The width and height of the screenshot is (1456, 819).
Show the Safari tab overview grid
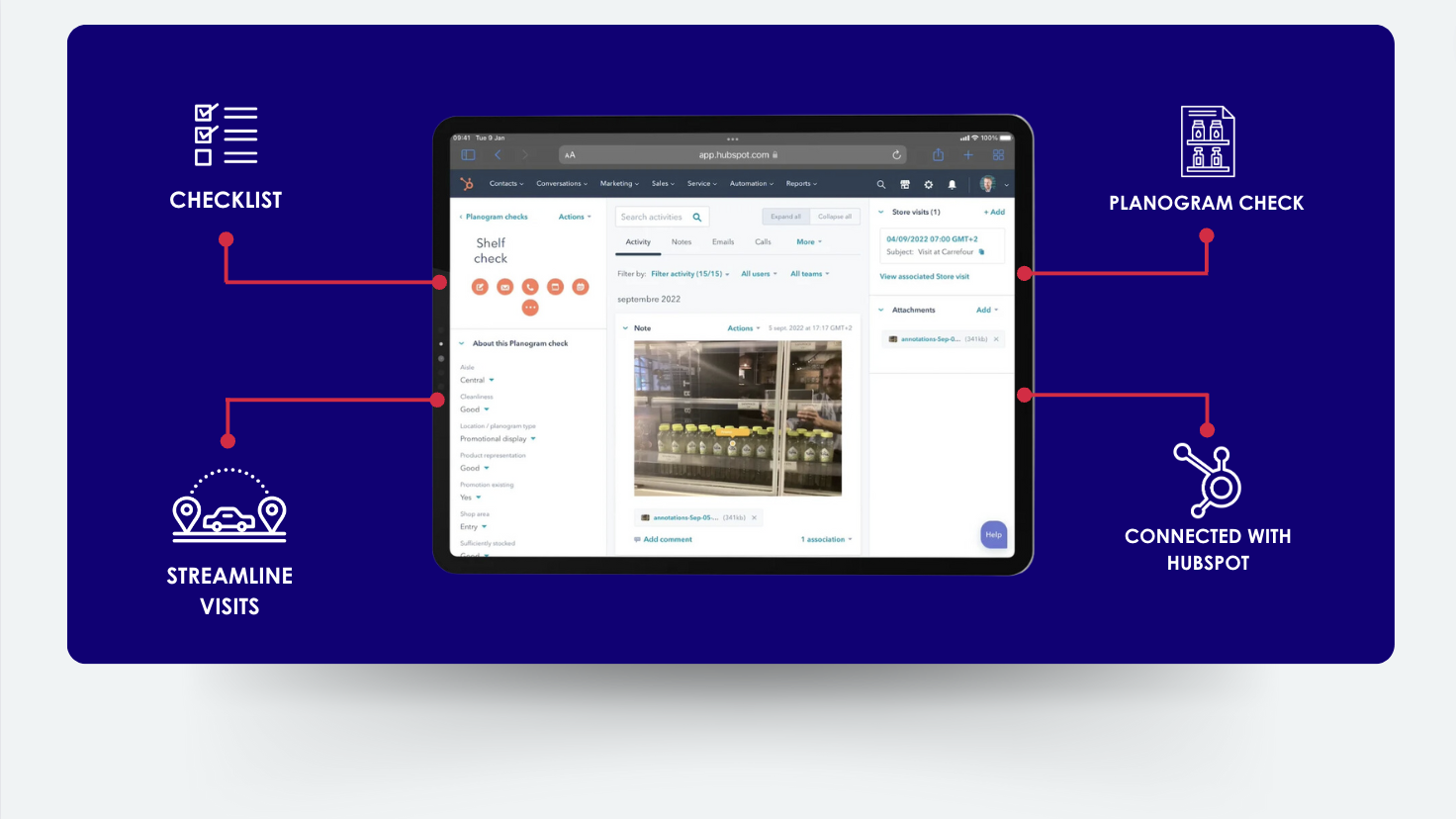coord(998,155)
